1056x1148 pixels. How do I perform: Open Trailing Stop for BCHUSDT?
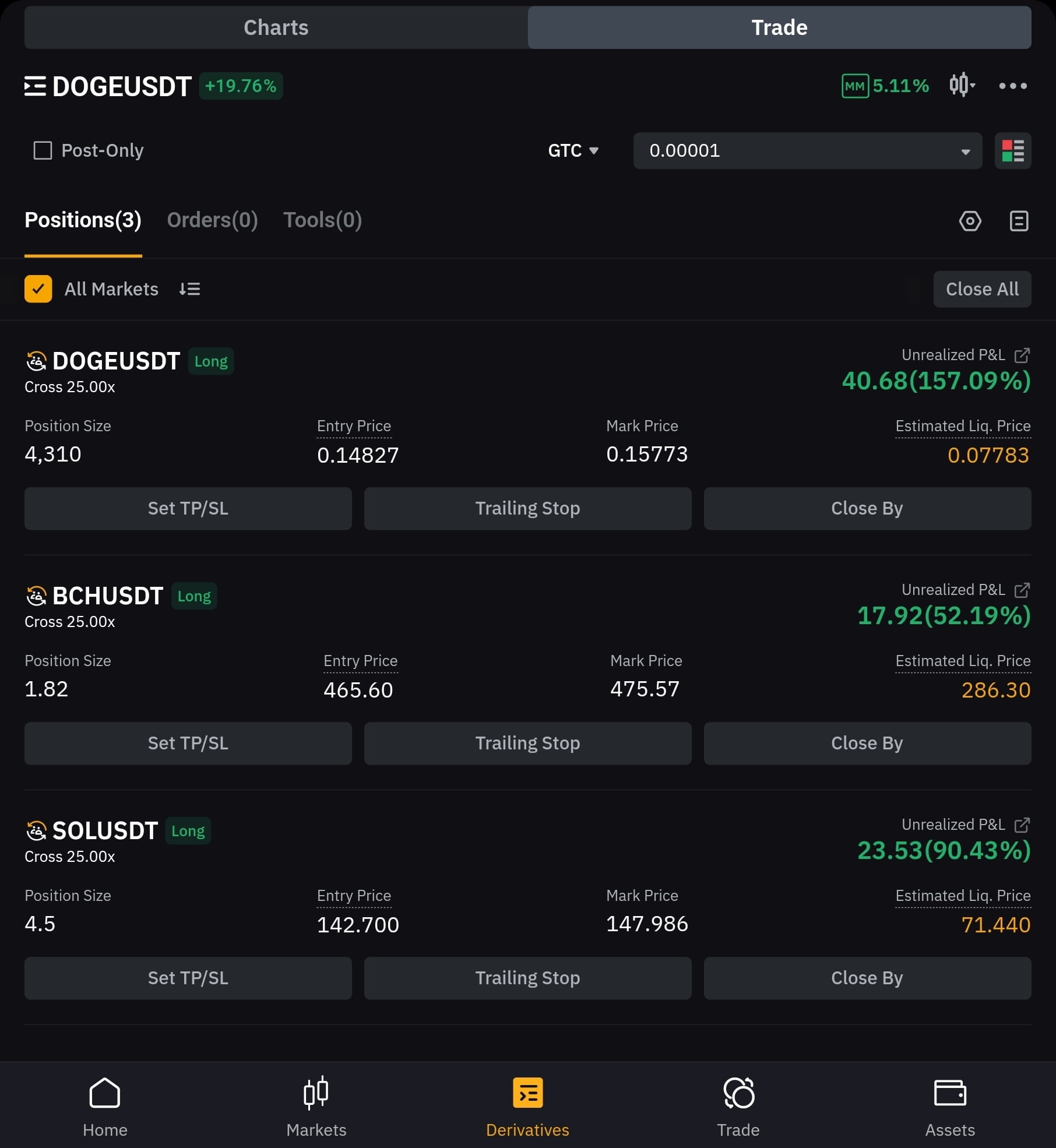point(527,743)
